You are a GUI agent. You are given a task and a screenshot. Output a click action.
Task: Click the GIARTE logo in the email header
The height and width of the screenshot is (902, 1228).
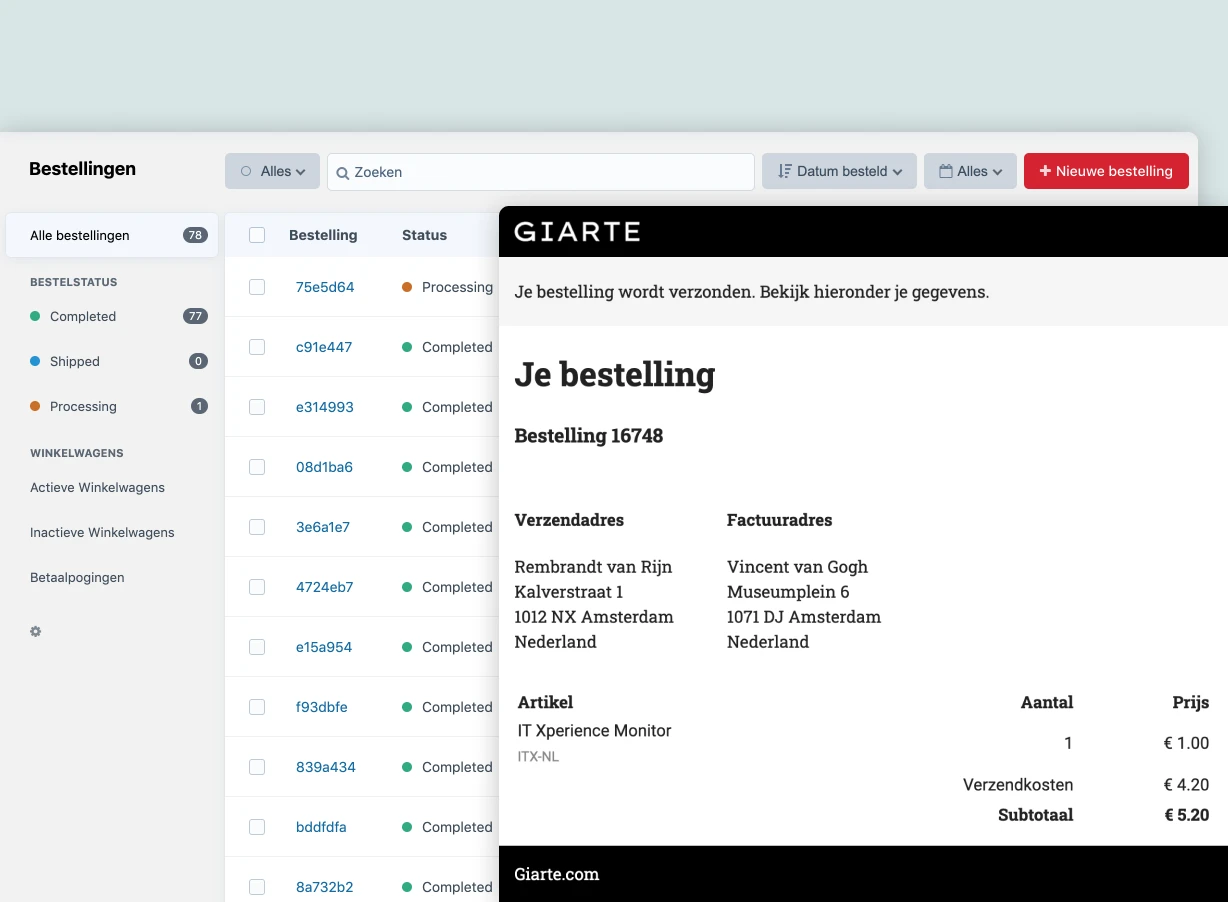pyautogui.click(x=577, y=232)
